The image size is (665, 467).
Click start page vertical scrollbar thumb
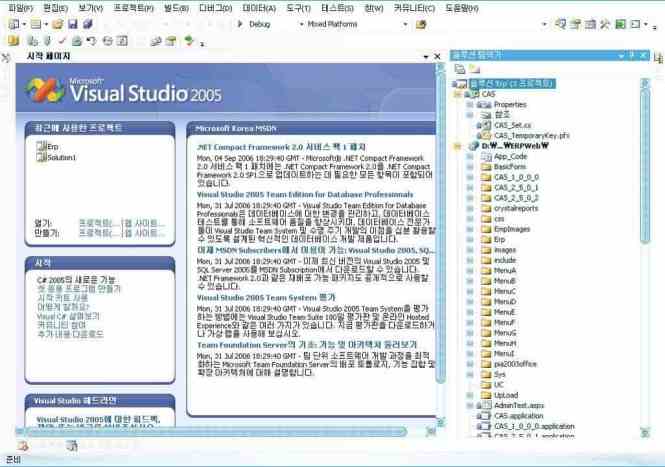click(x=441, y=227)
